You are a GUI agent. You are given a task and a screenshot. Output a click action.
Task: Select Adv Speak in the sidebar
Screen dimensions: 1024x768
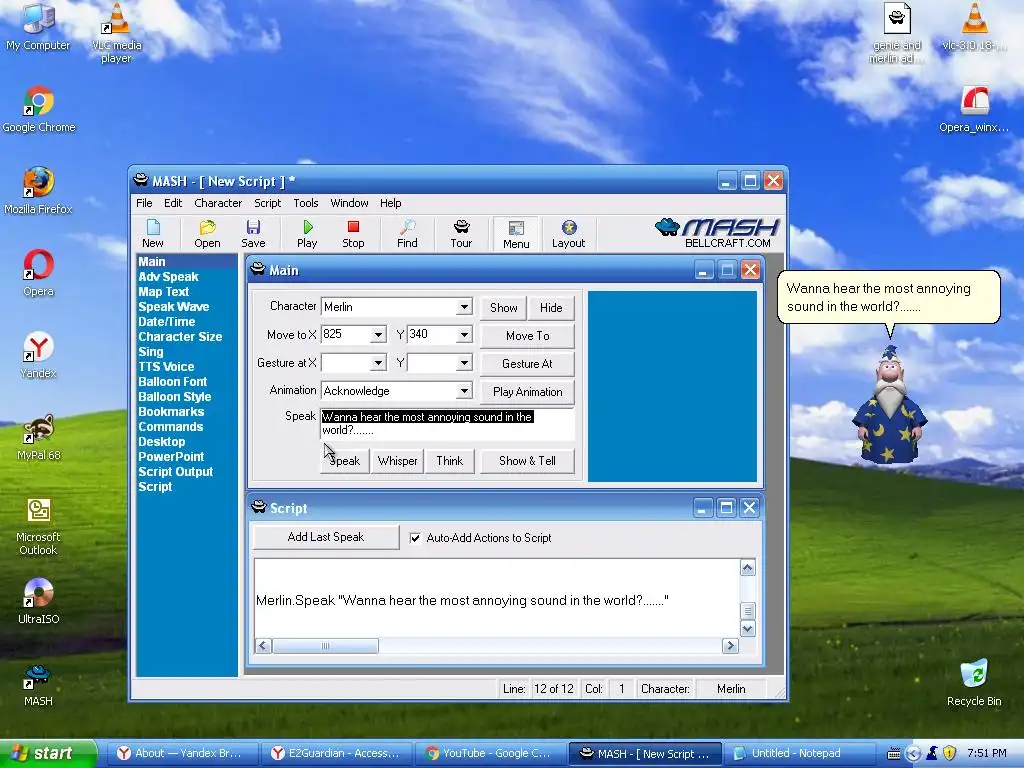point(168,277)
